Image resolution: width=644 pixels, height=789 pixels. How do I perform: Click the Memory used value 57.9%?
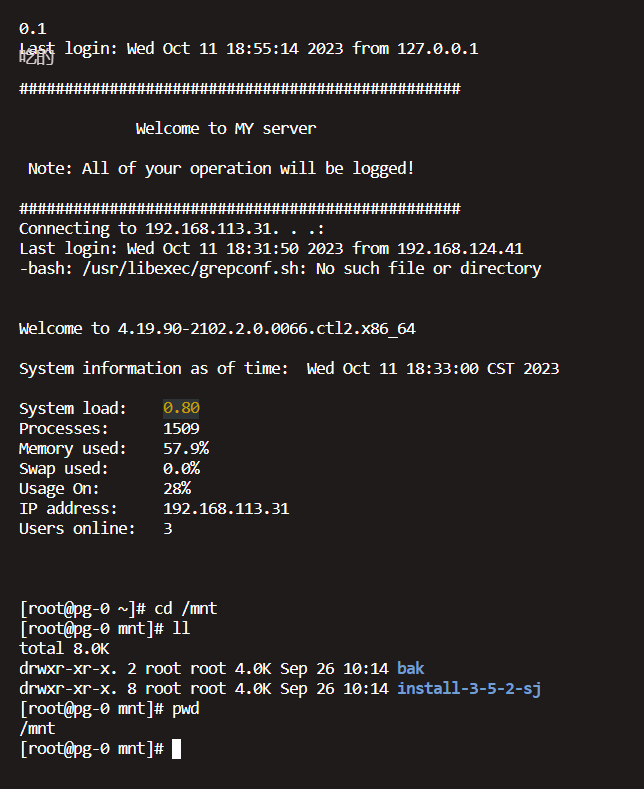[186, 448]
